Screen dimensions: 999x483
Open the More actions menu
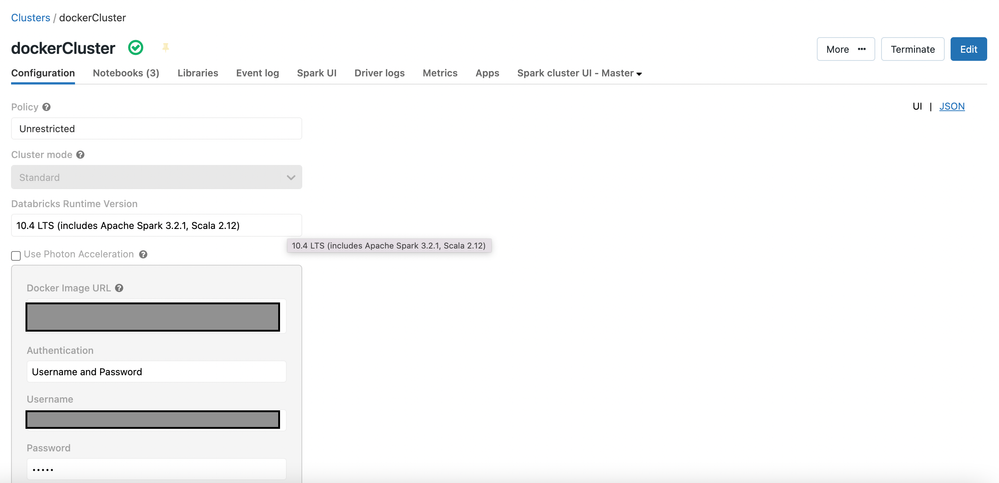pos(845,49)
